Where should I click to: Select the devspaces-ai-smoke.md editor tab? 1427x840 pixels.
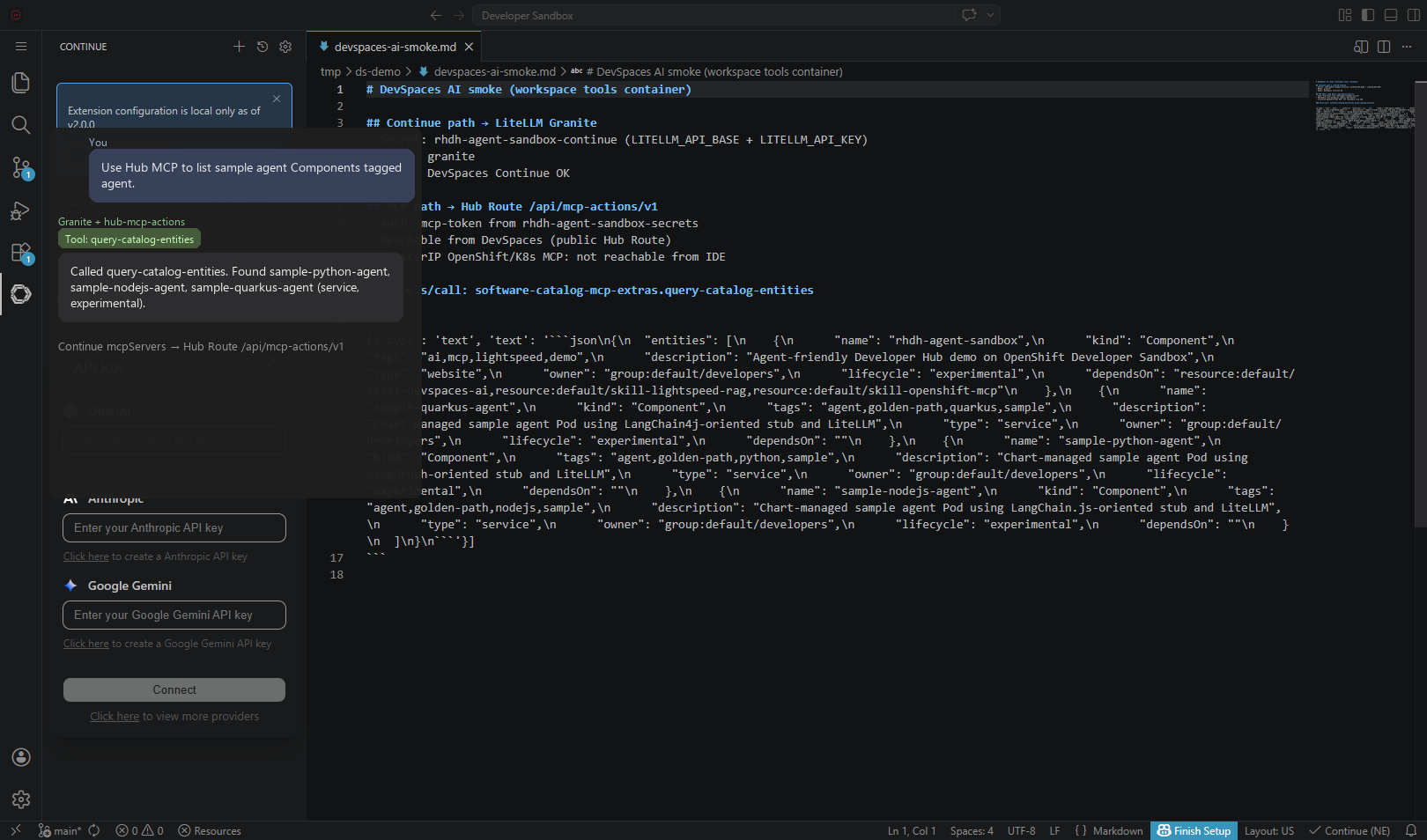(x=395, y=47)
